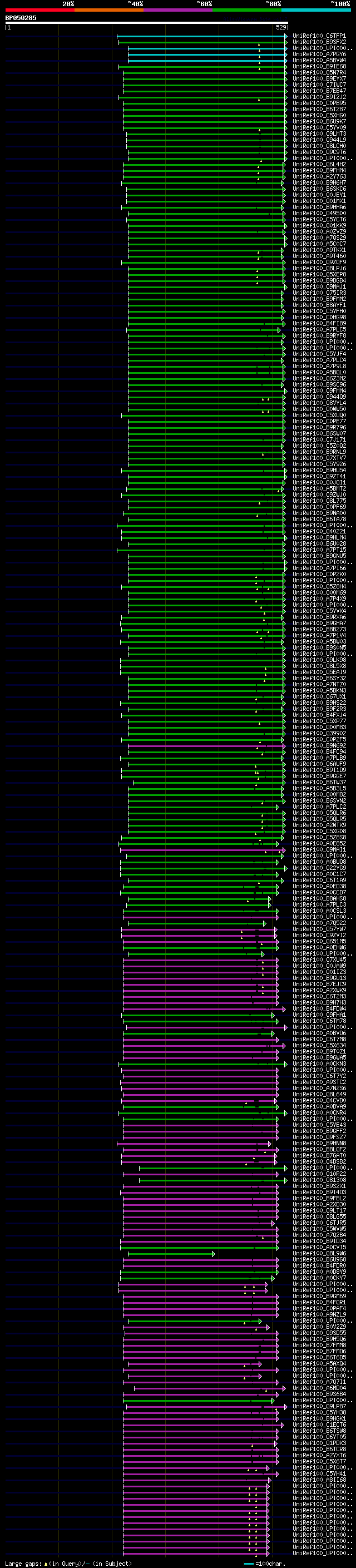Select label UniRef100_B9H6H7
This screenshot has width=356, height=1568.
pyautogui.click(x=319, y=182)
